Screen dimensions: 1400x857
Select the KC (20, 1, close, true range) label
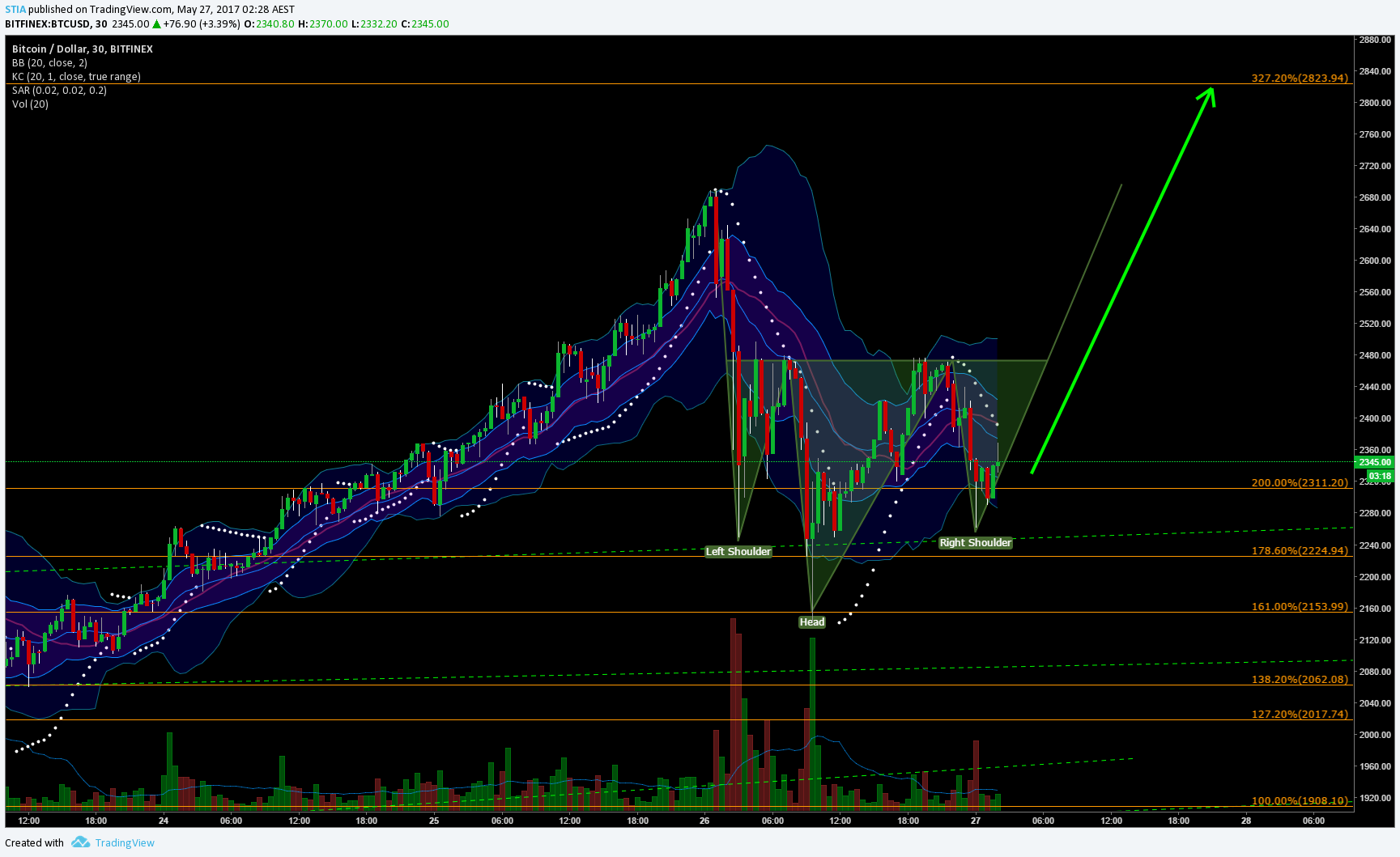[x=76, y=77]
